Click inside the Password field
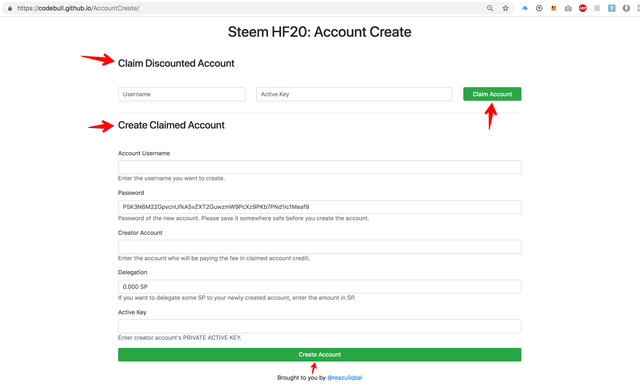 click(320, 207)
